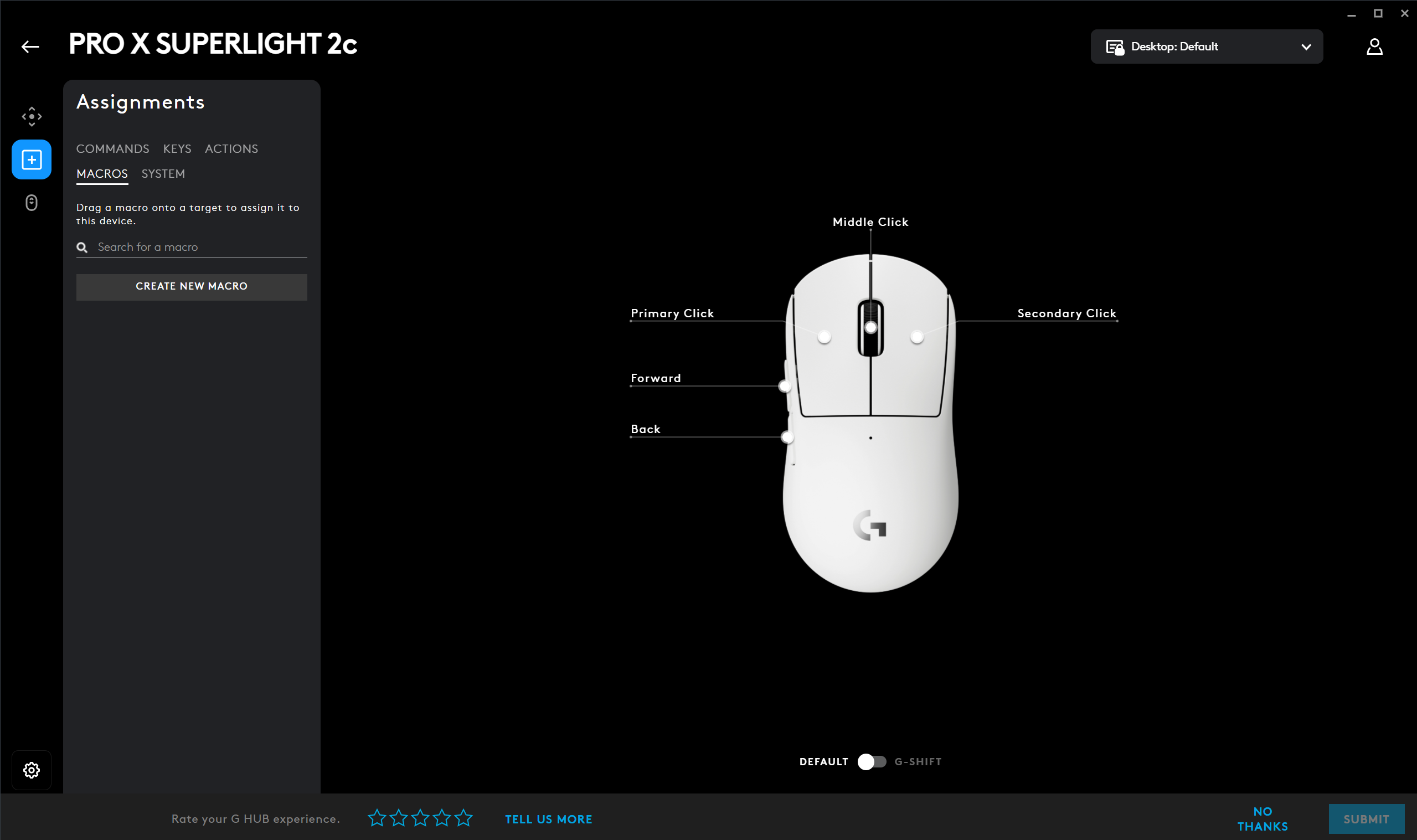Click CREATE NEW MACRO button

click(191, 286)
